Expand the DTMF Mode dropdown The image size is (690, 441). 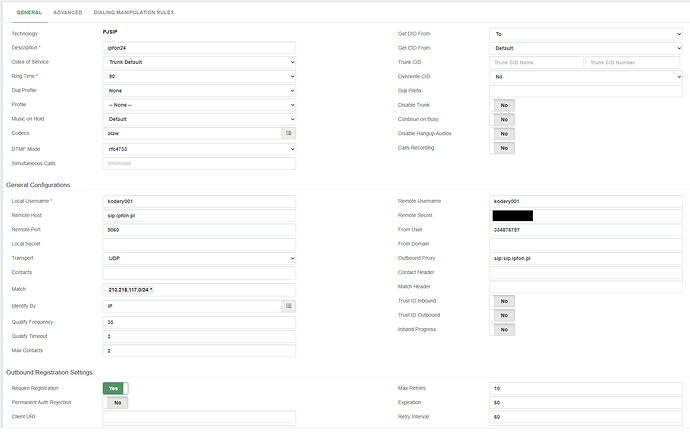(x=199, y=148)
